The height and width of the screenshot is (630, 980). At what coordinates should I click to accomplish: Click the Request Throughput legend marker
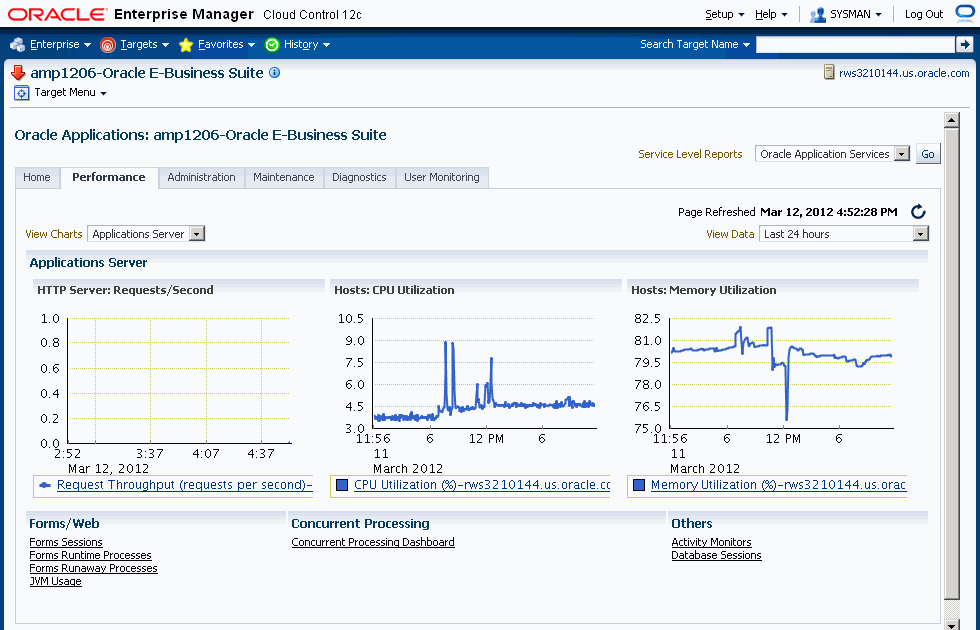(x=45, y=485)
